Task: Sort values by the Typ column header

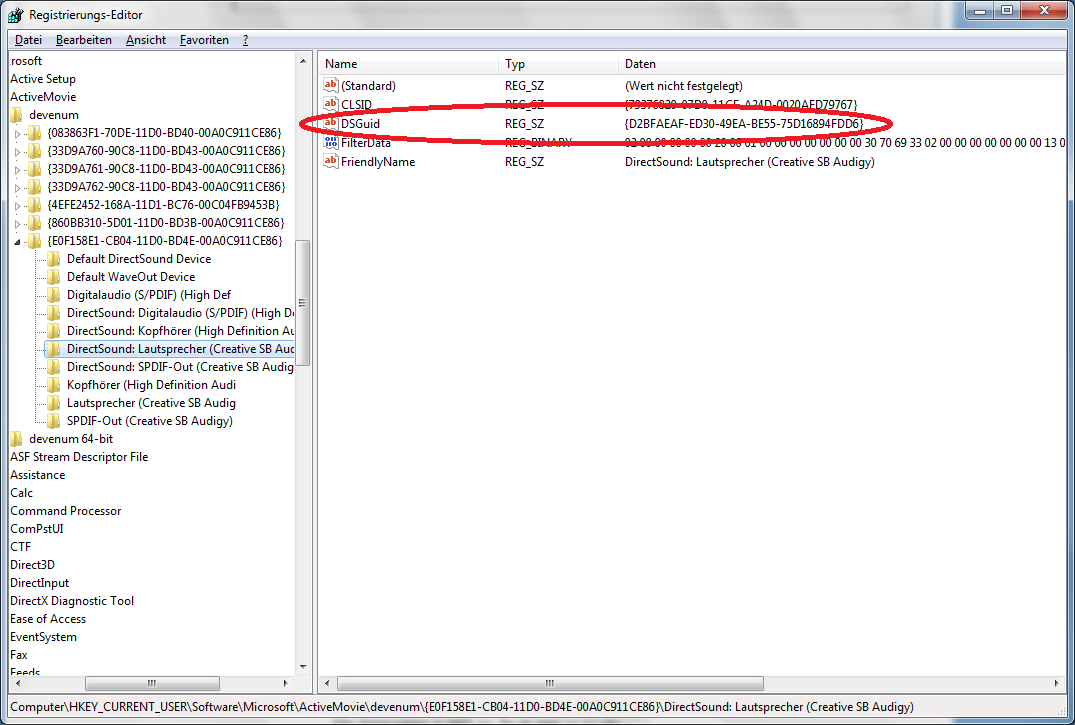Action: click(x=558, y=64)
